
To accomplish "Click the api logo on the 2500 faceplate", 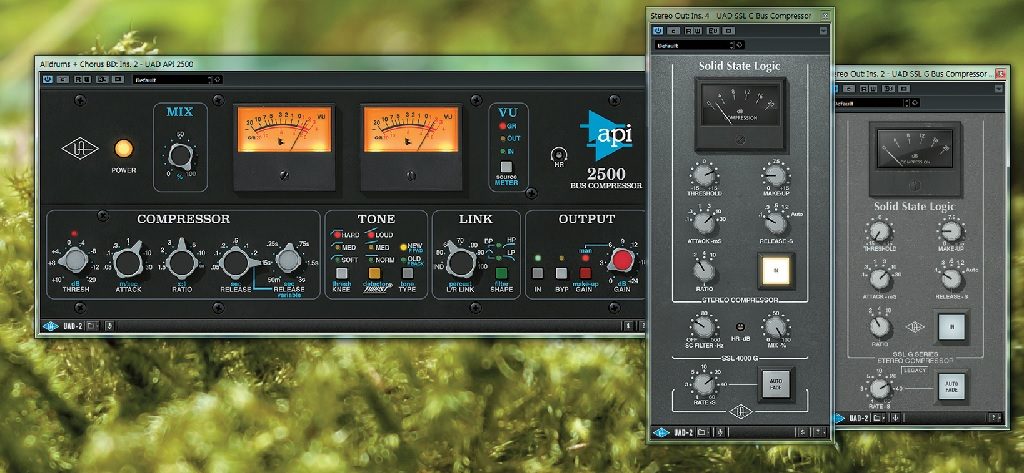I will [610, 135].
